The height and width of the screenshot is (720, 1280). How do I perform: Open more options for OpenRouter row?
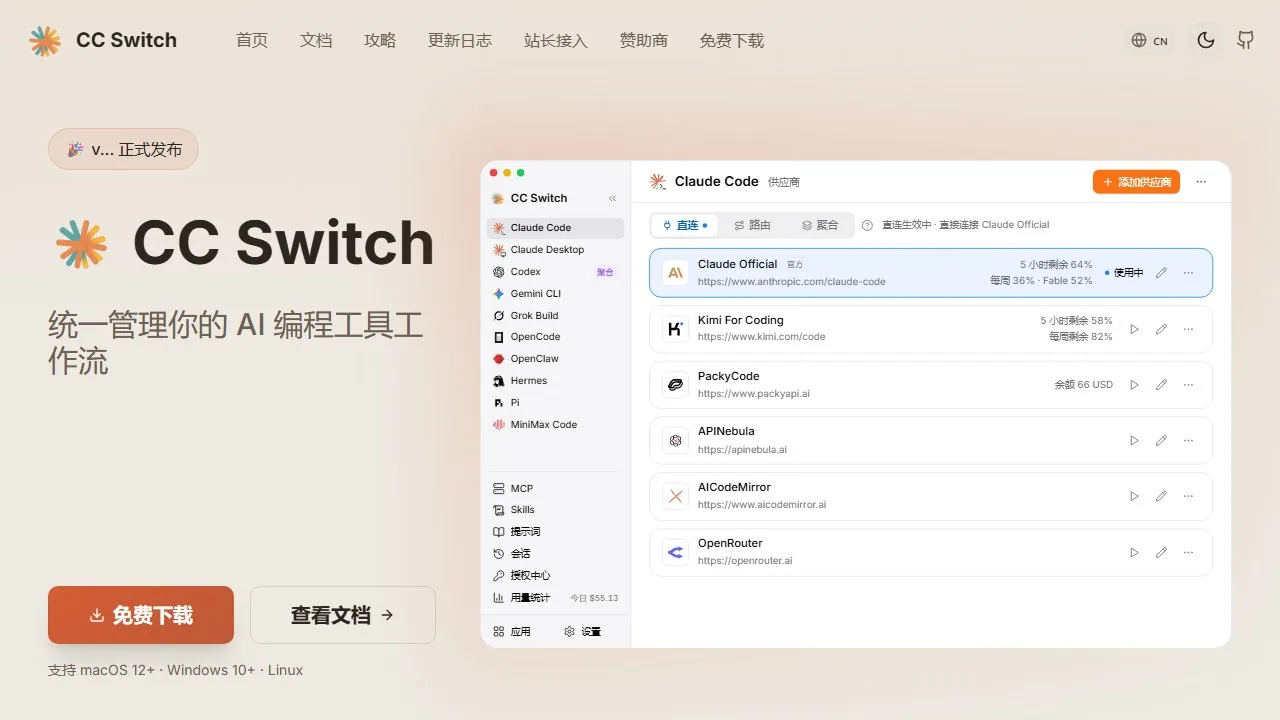1188,552
